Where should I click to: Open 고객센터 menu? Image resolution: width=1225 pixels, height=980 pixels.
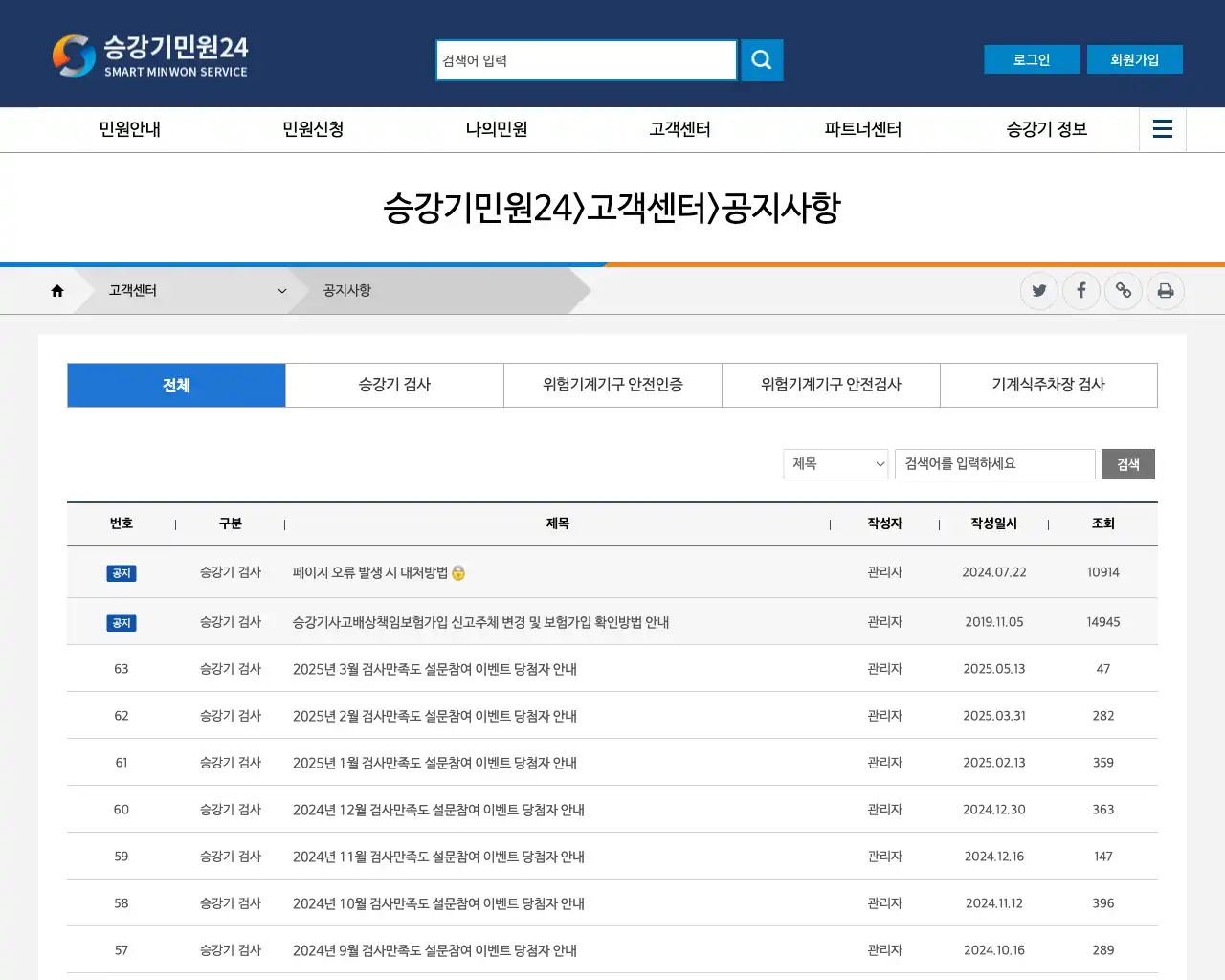pos(679,129)
